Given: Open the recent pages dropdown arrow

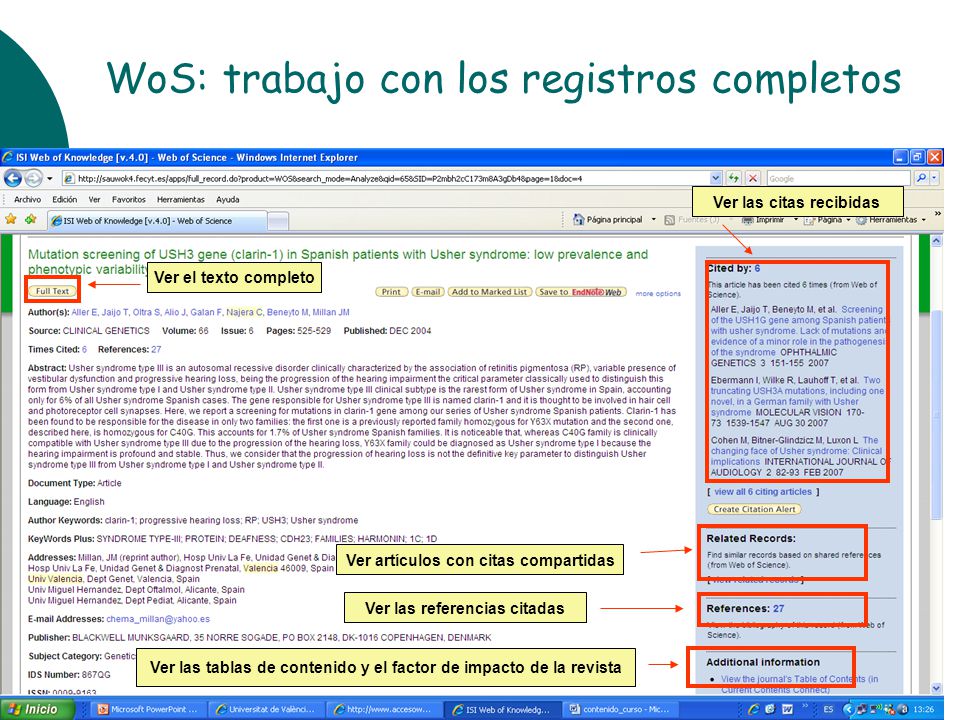Looking at the screenshot, I should (50, 179).
